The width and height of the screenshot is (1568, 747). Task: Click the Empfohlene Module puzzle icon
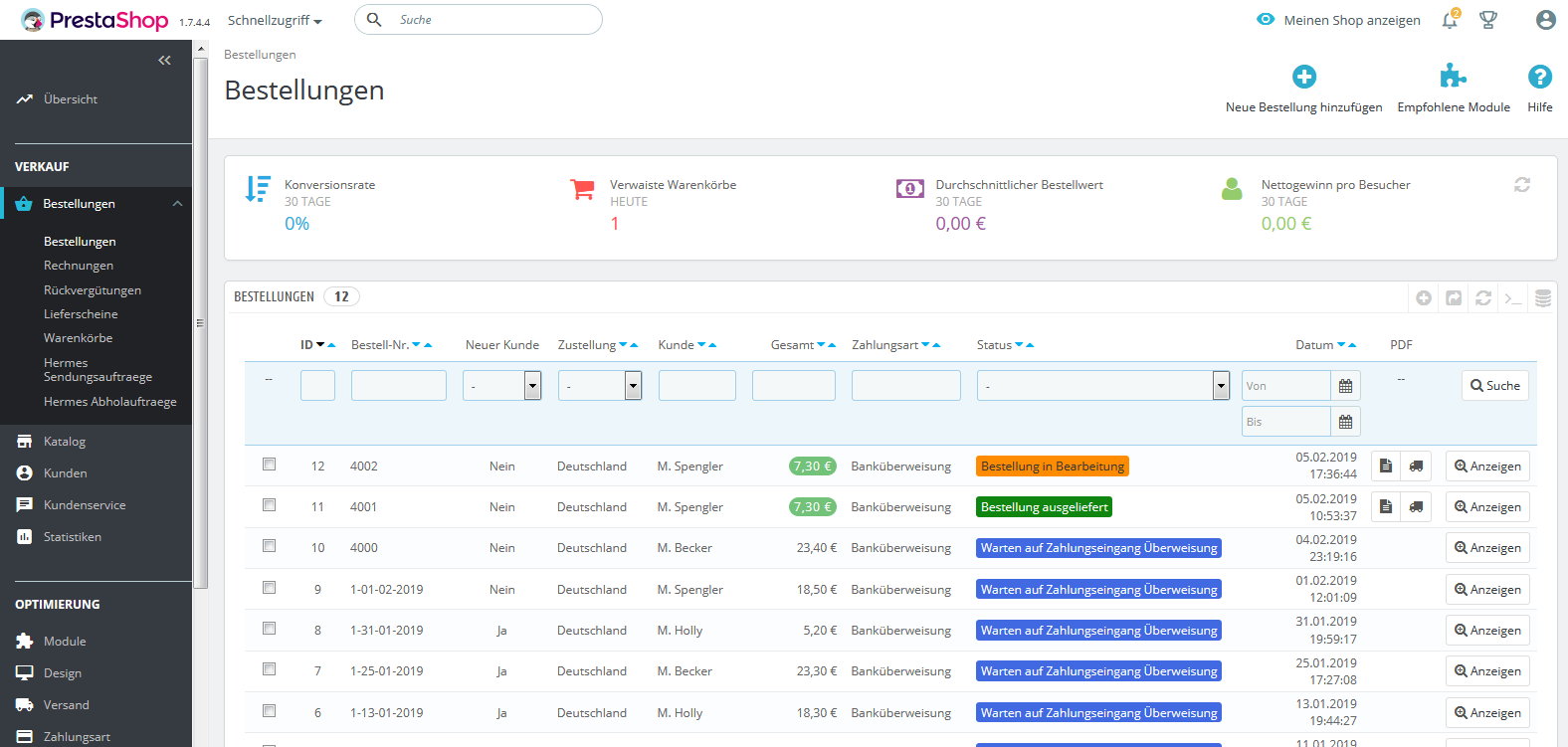tap(1454, 77)
